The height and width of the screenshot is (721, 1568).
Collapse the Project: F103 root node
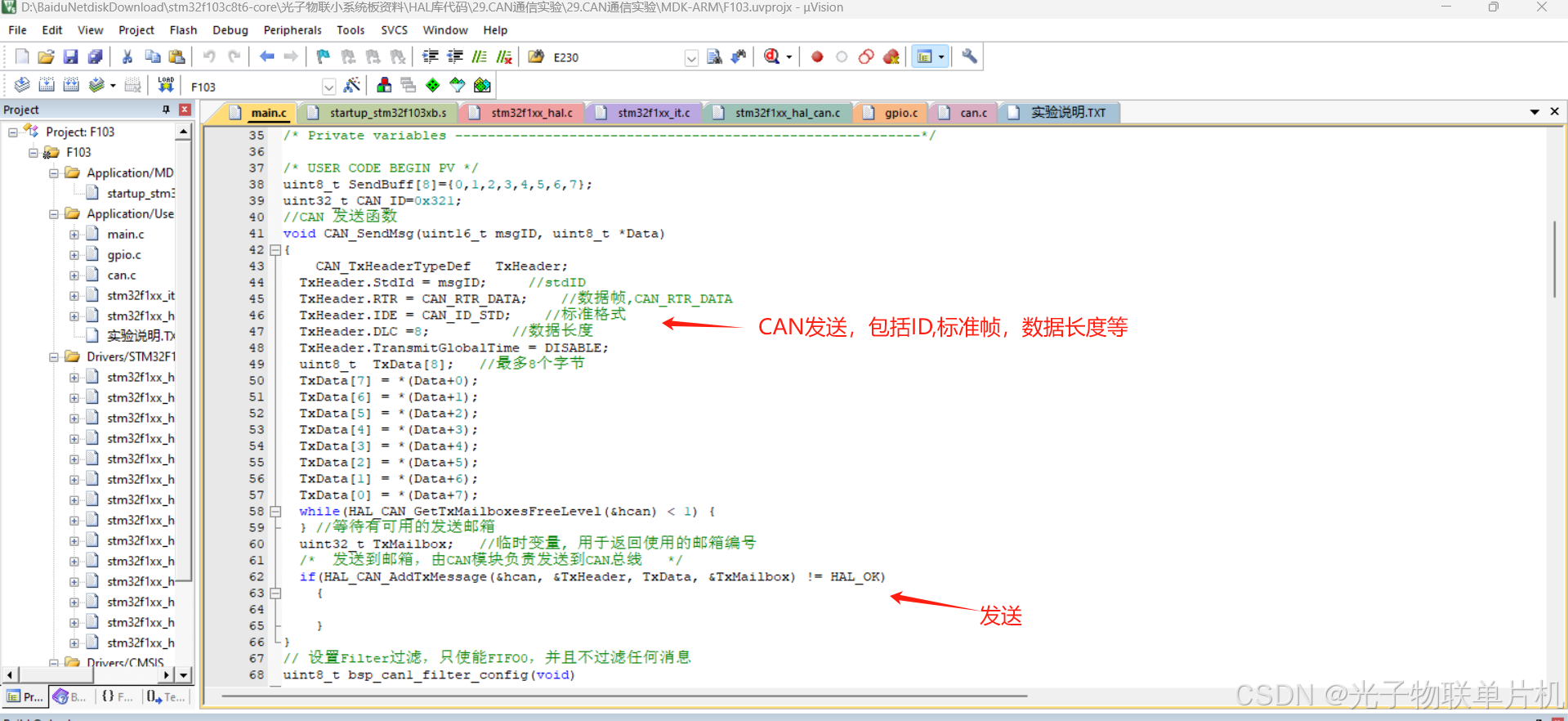(x=12, y=132)
